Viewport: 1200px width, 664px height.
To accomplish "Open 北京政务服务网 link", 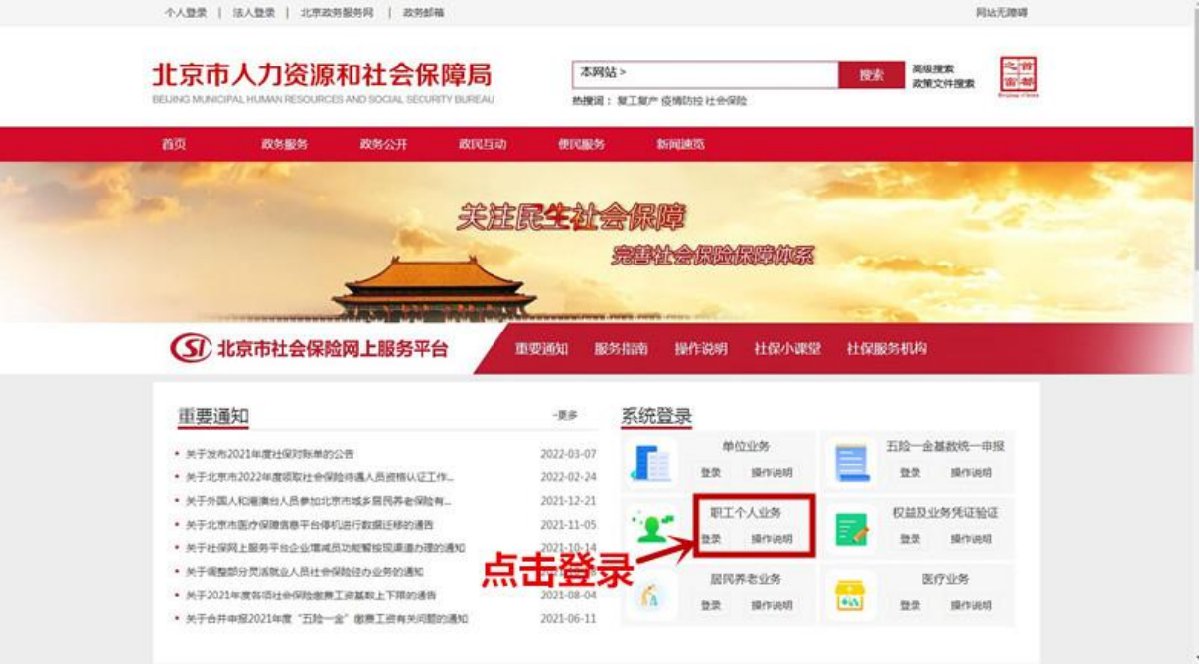I will tap(337, 13).
